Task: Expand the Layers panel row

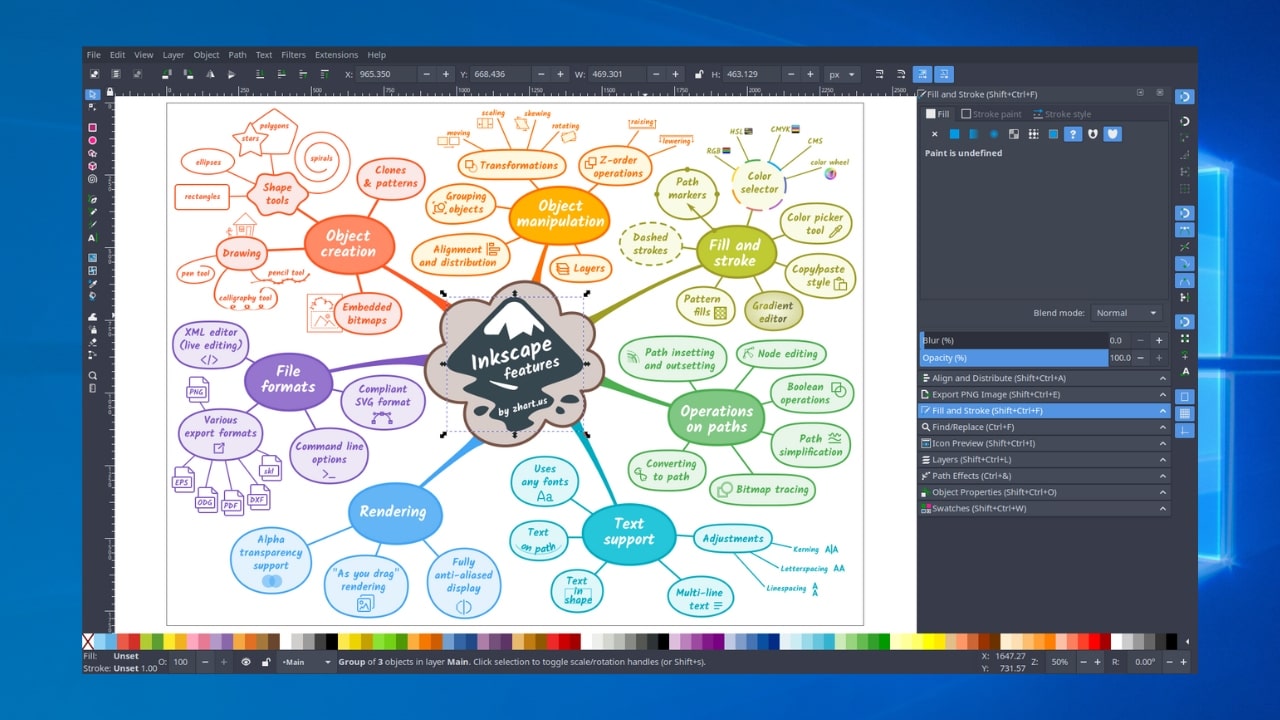Action: (1043, 459)
